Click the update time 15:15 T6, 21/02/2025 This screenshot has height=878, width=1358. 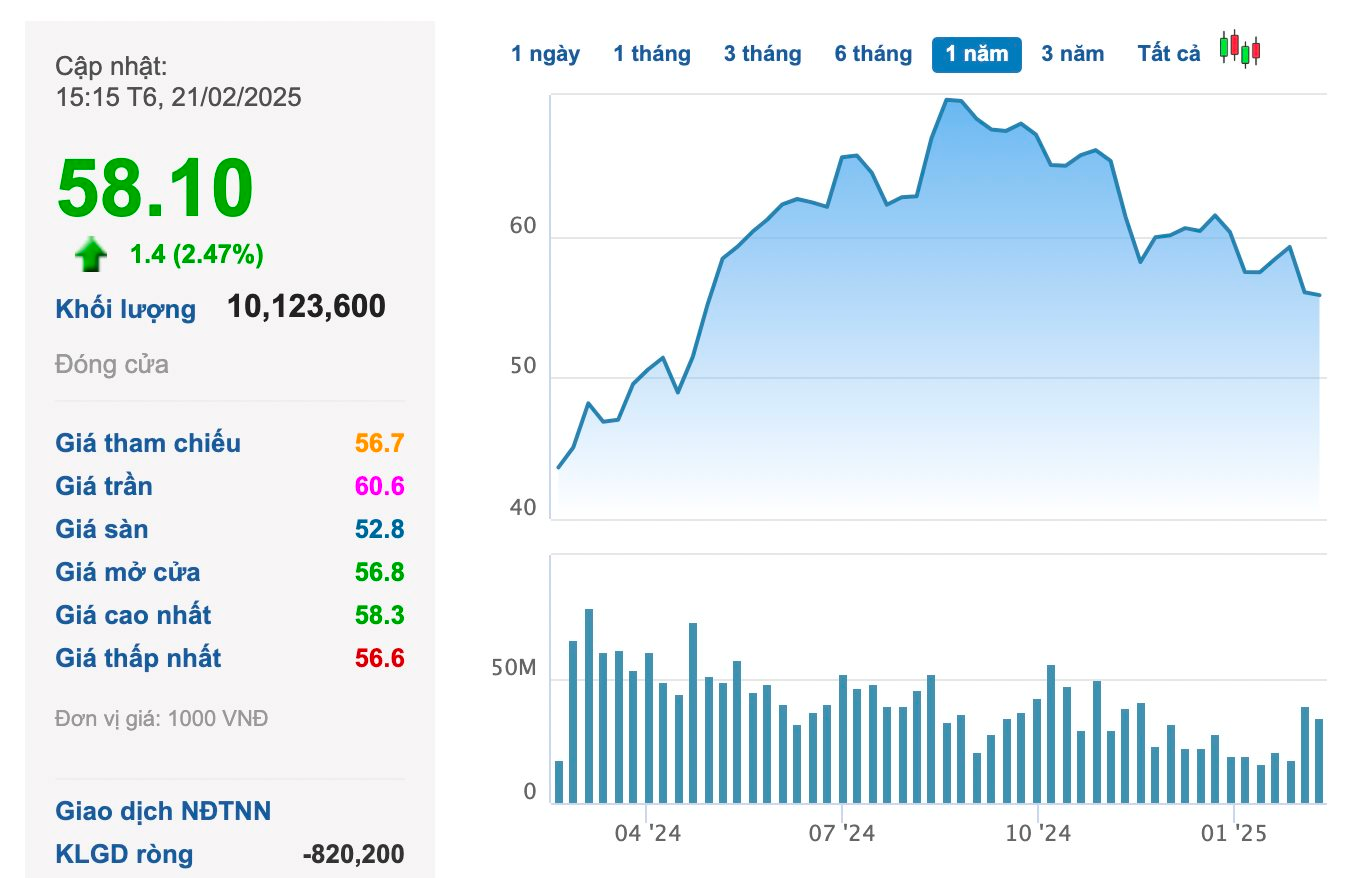coord(178,97)
